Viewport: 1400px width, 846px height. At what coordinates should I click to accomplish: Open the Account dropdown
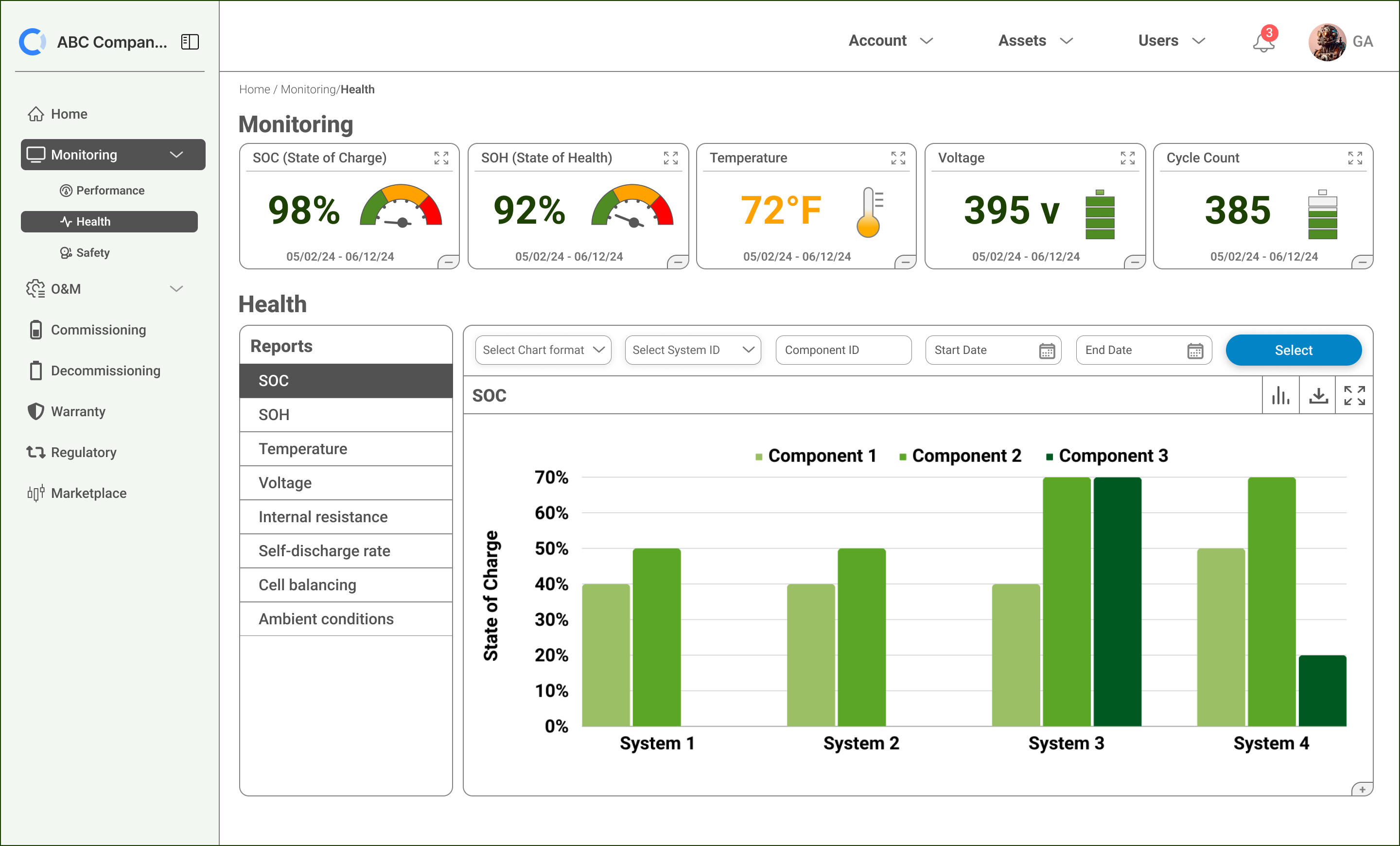pos(891,41)
